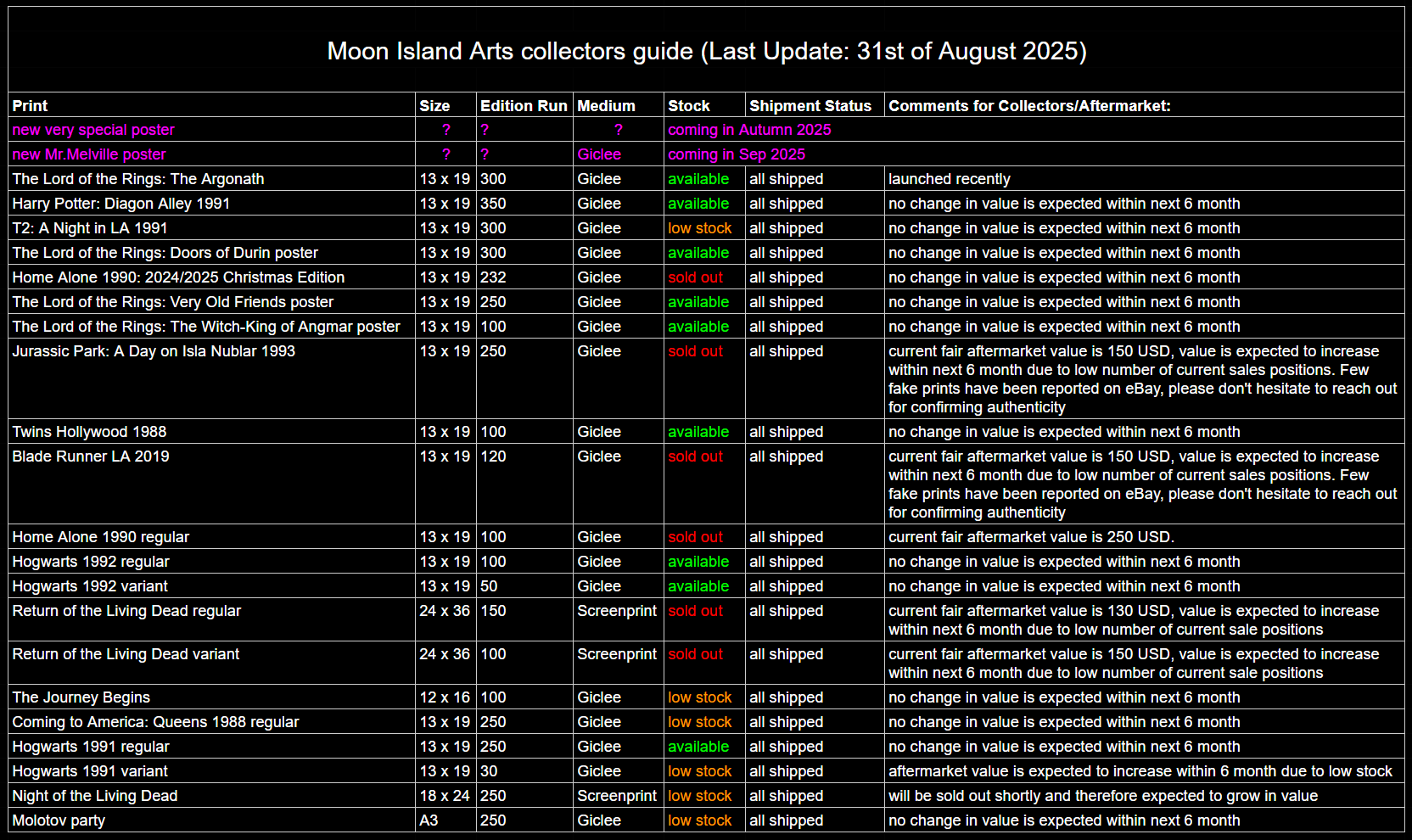
Task: Click 'Giclee' medium for Mr.Melville poster
Action: [x=599, y=154]
